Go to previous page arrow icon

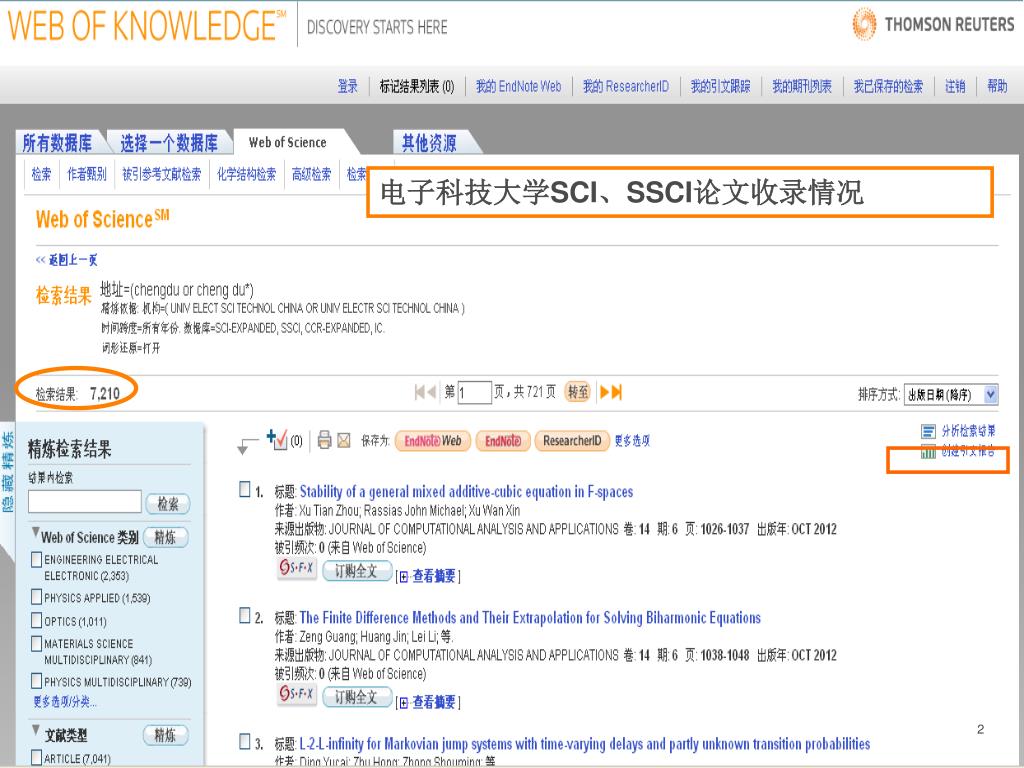(x=431, y=392)
